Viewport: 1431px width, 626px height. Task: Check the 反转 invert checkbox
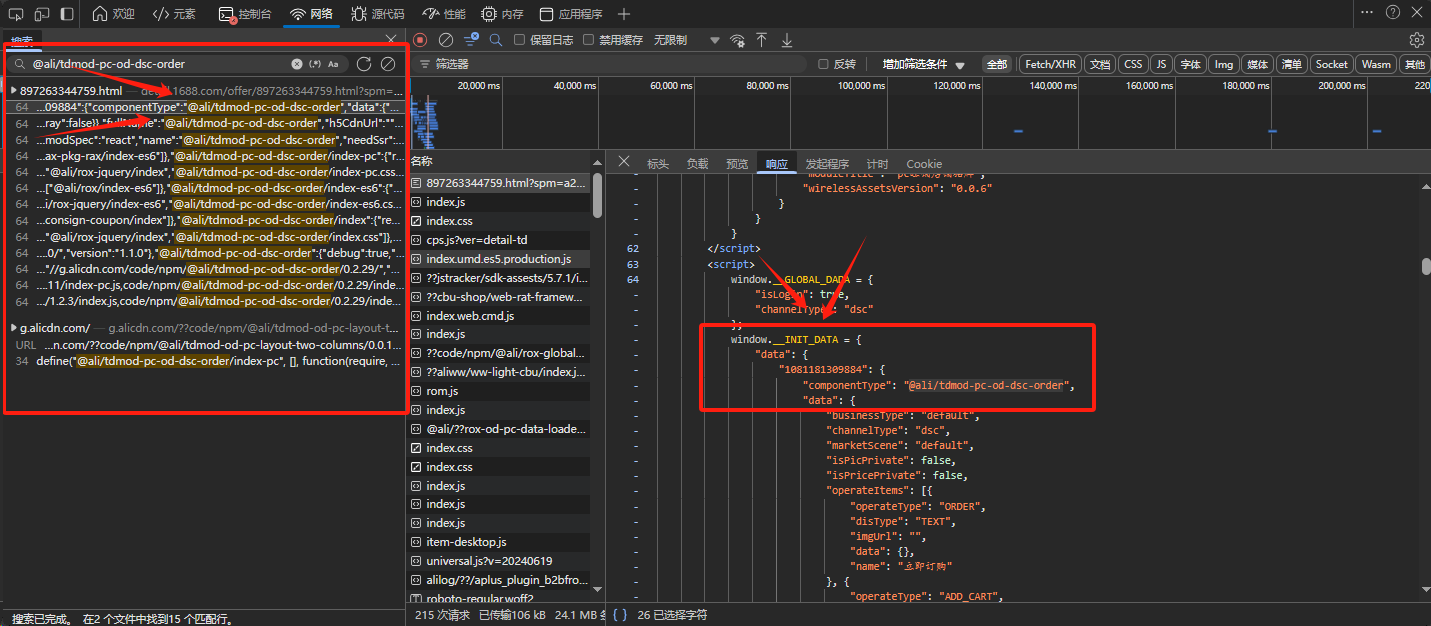click(823, 64)
